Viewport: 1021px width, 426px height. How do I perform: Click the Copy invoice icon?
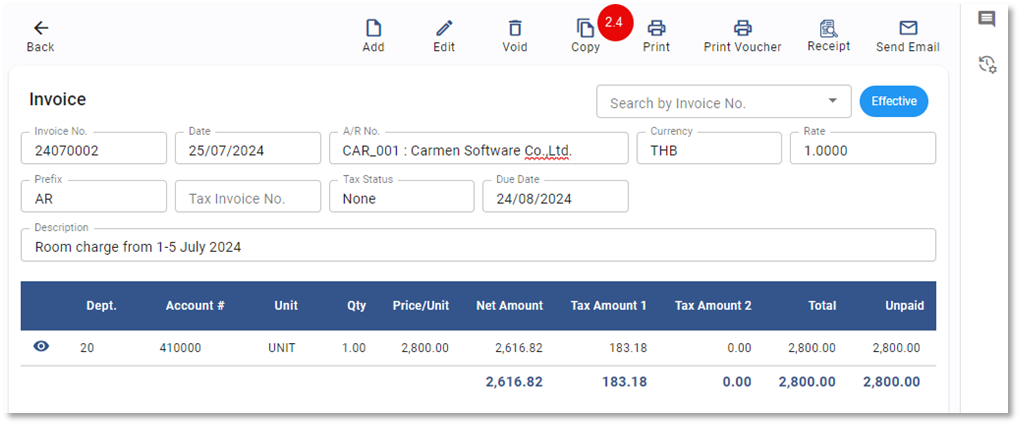tap(585, 29)
